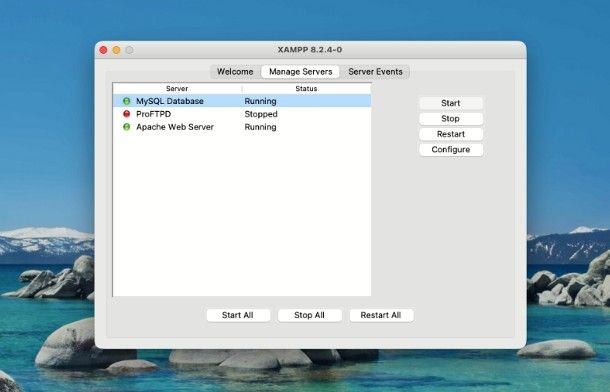The image size is (610, 392).
Task: Click the green status icon beside MySQL Database
Action: click(x=126, y=101)
